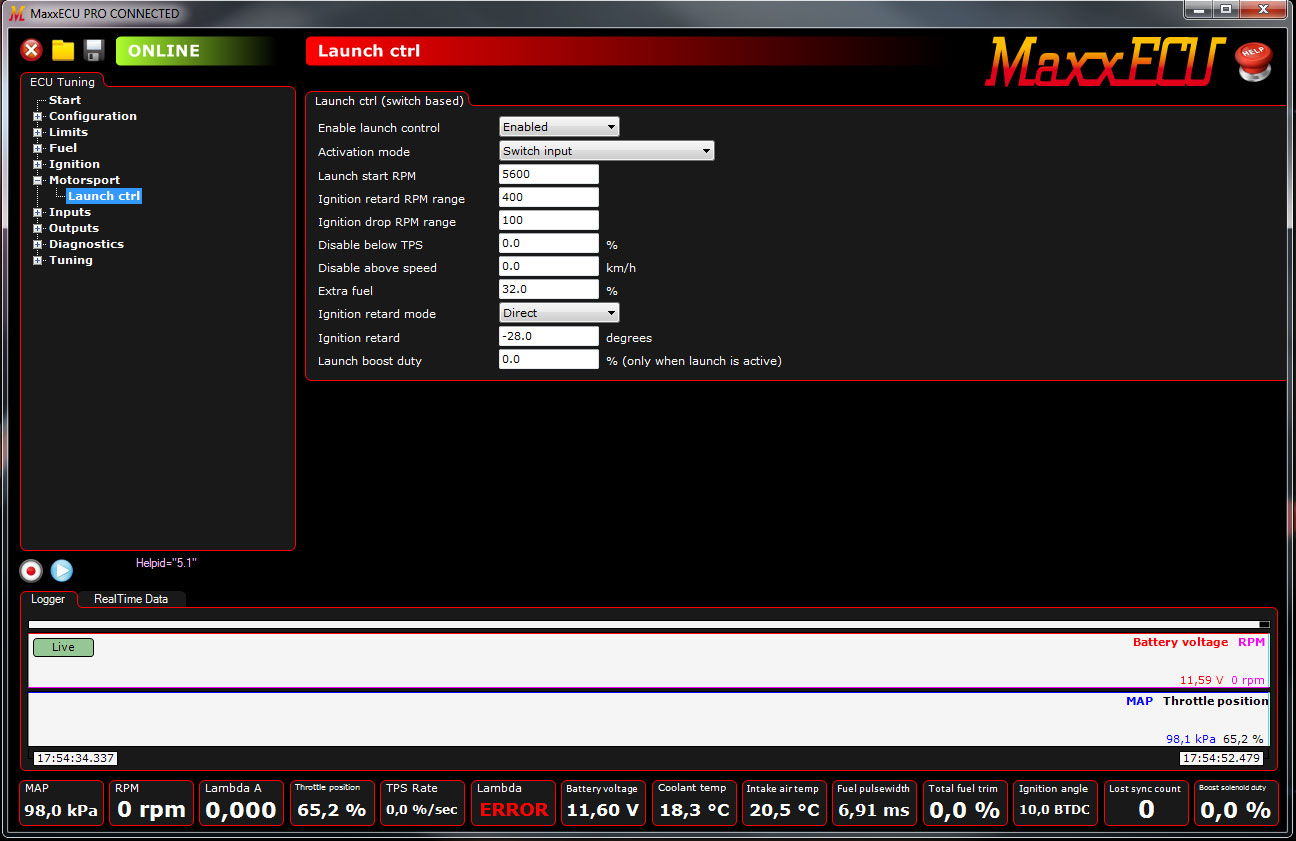Expand the Diagnostics tree node

[38, 244]
